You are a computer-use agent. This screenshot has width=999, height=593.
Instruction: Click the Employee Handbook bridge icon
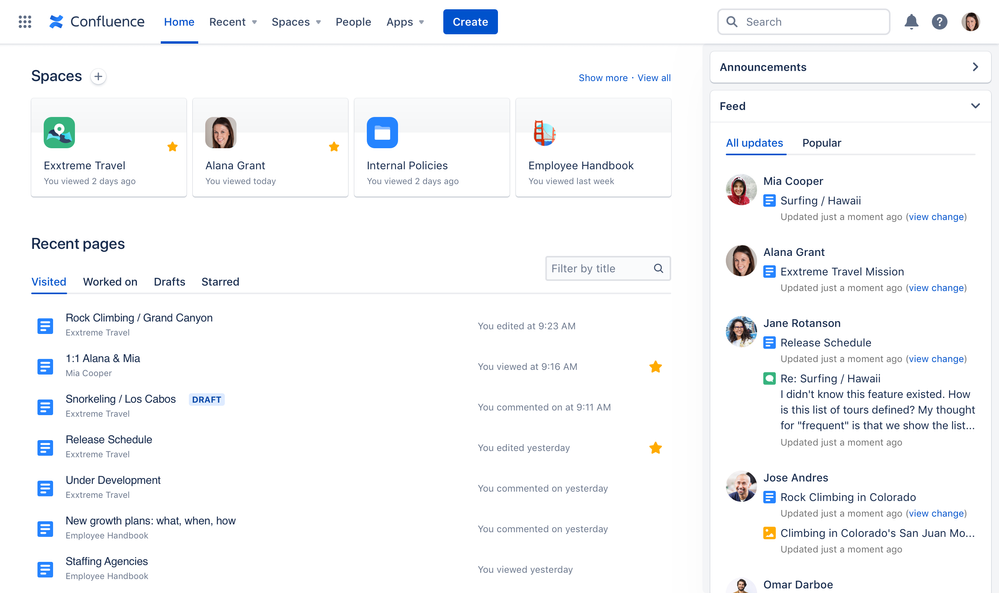(x=543, y=132)
